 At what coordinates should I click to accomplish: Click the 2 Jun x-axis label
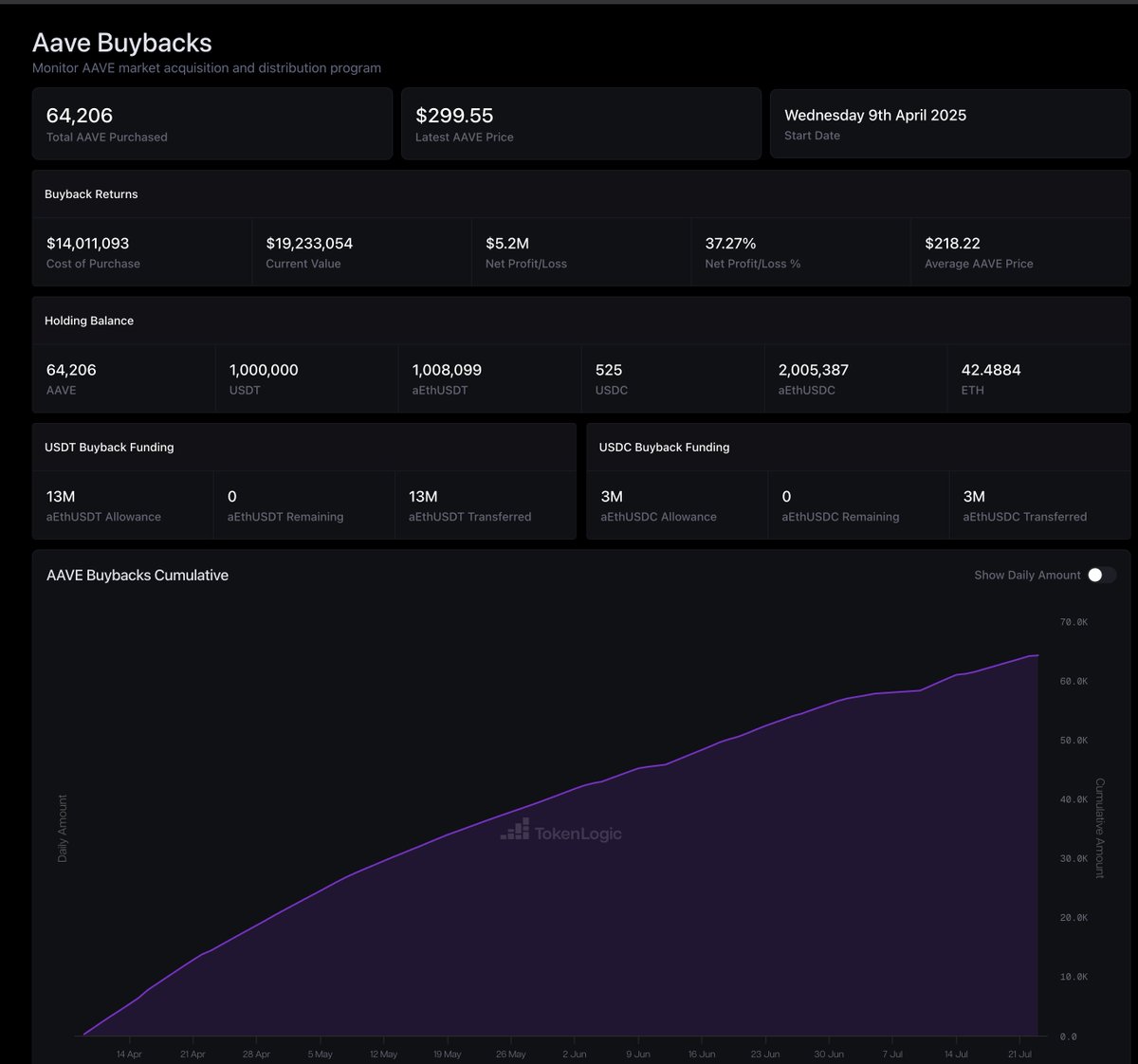coord(575,1055)
